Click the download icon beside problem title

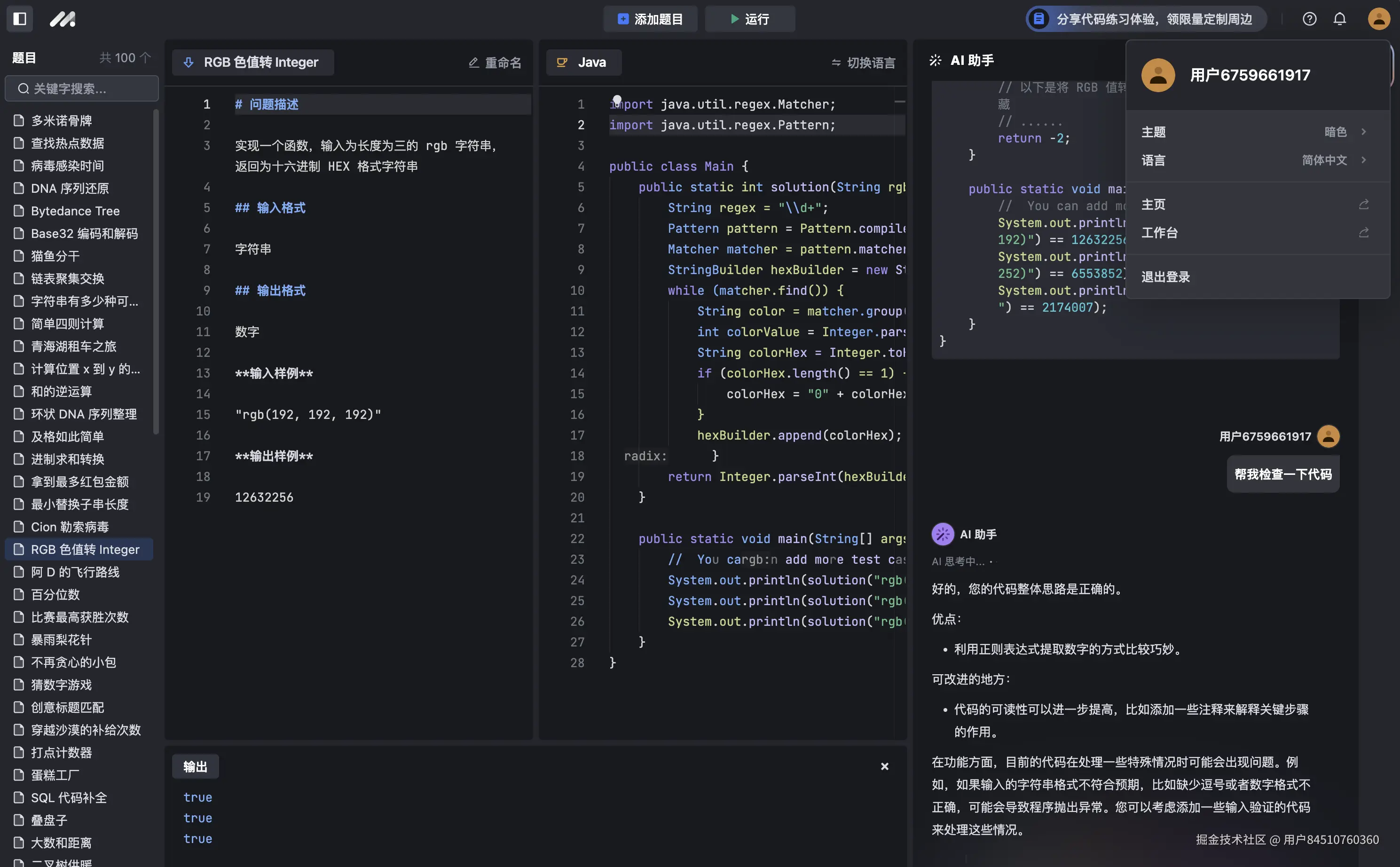pos(189,63)
